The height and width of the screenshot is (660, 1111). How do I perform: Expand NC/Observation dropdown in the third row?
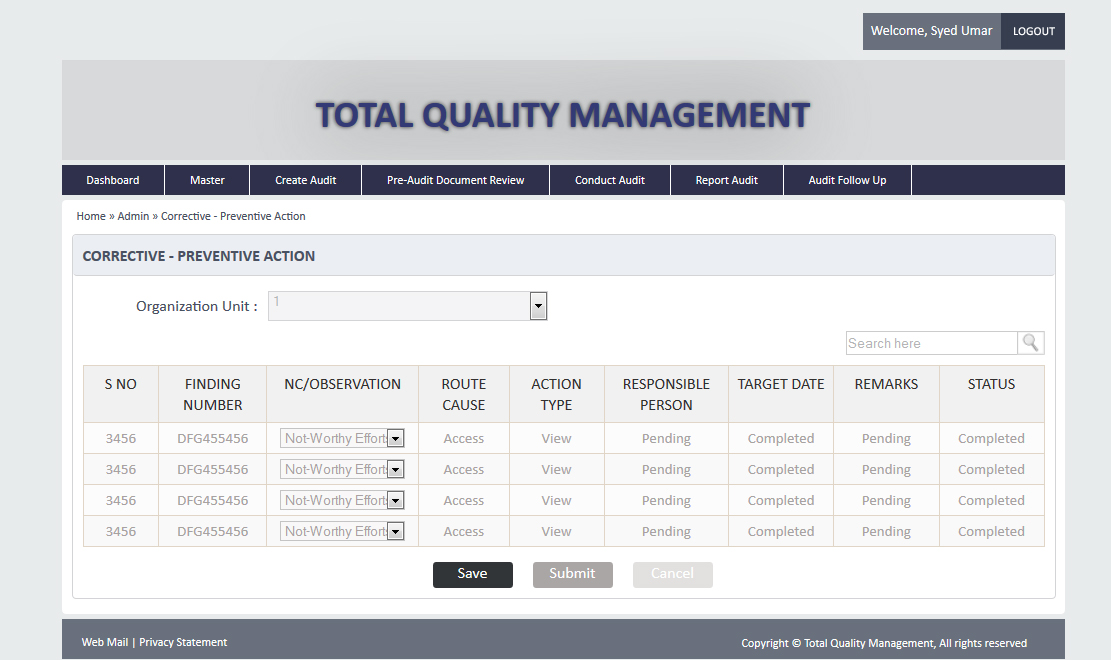[396, 500]
